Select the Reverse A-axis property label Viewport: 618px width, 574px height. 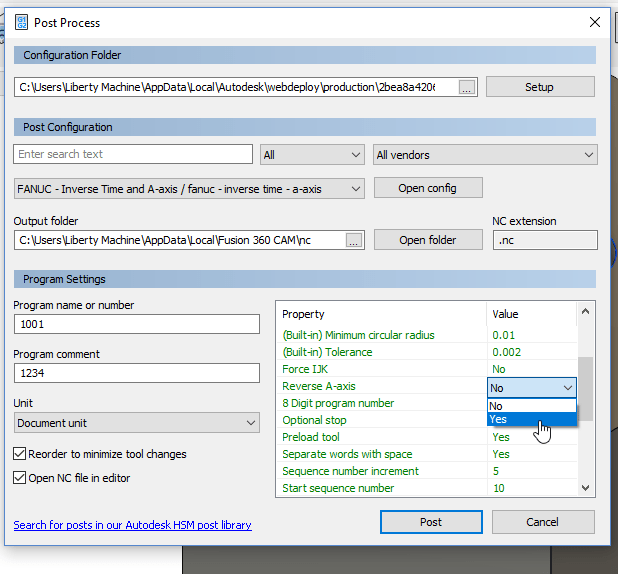pos(319,386)
